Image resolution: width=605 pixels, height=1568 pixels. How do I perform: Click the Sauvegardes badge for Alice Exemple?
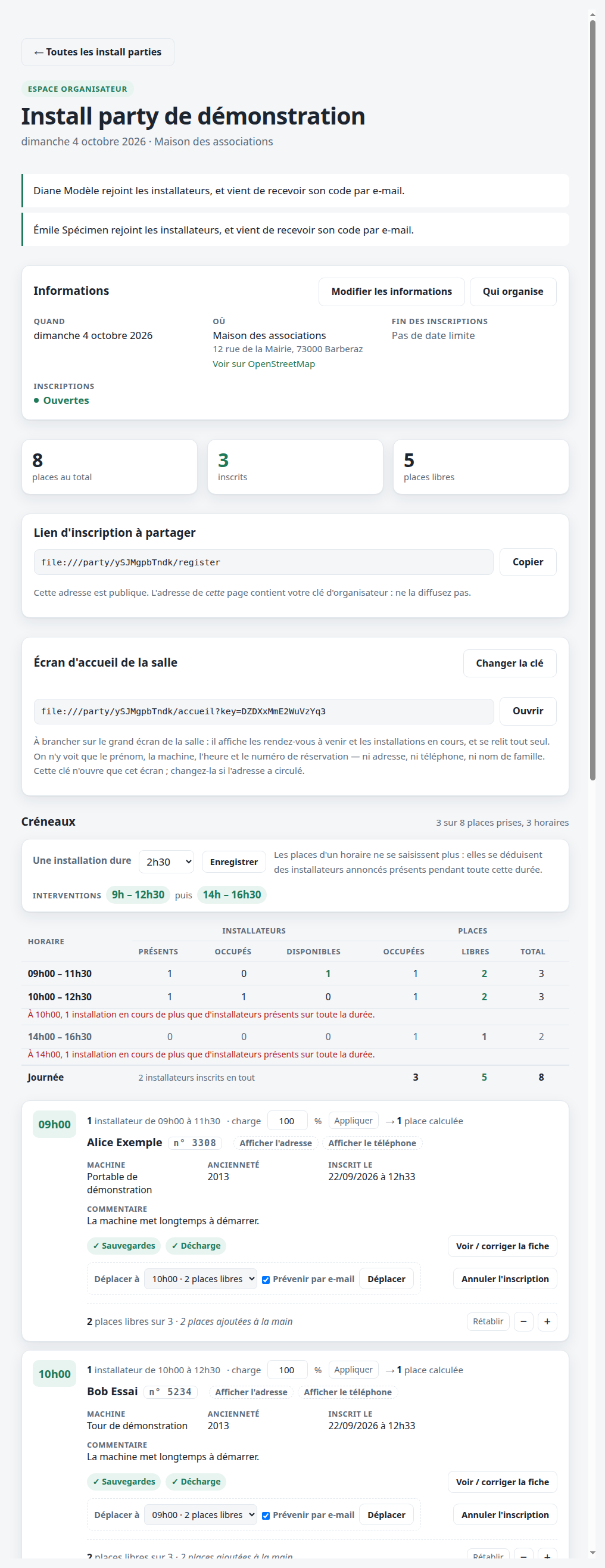123,1246
